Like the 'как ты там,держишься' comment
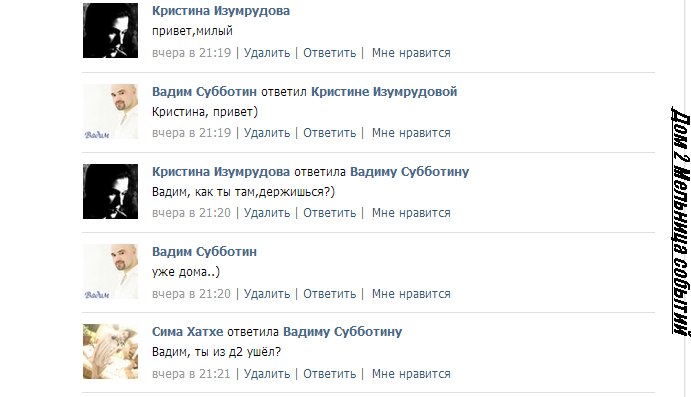Screen dimensions: 691x397 coord(411,213)
